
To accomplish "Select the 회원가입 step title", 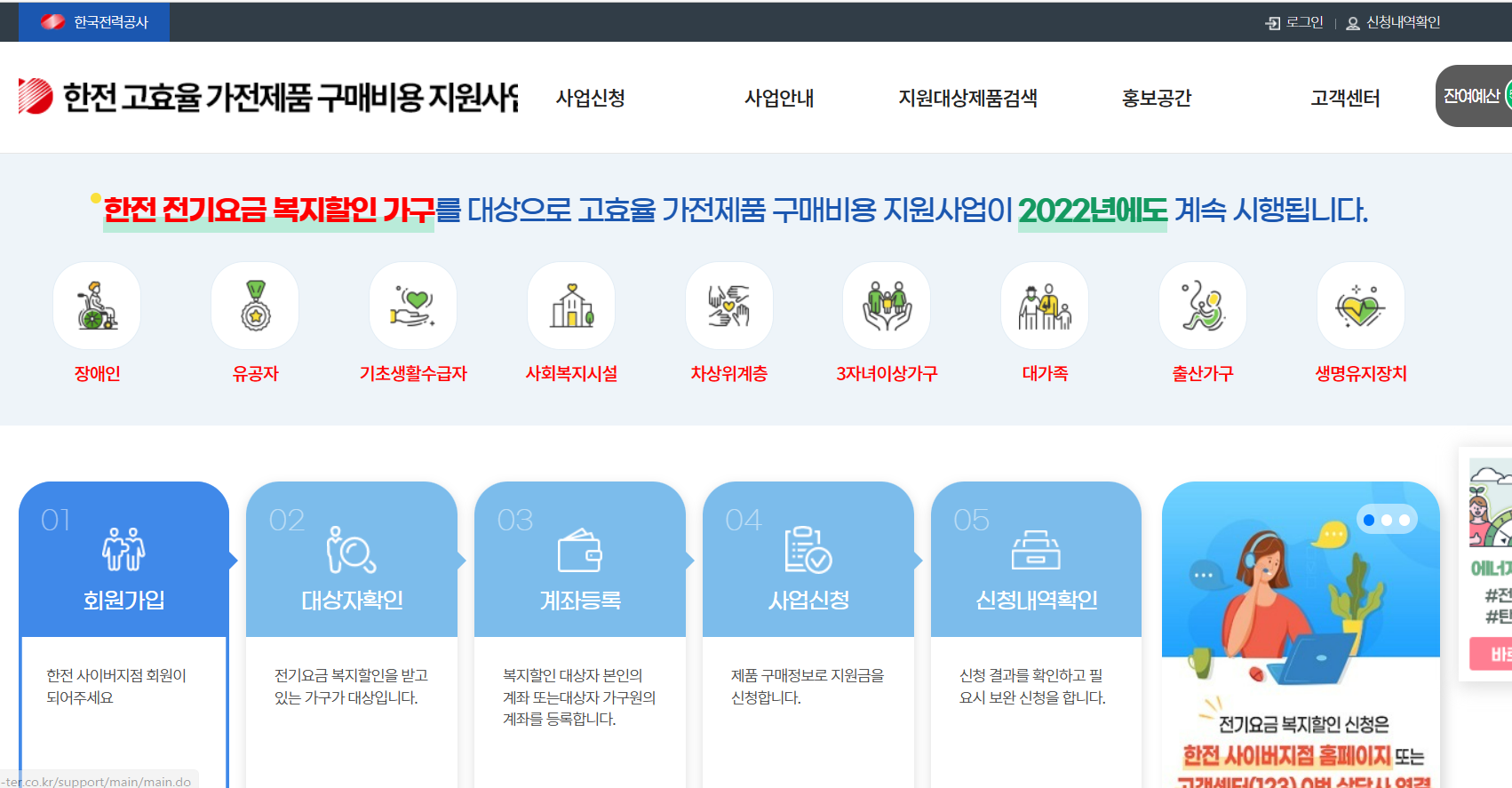I will click(123, 601).
